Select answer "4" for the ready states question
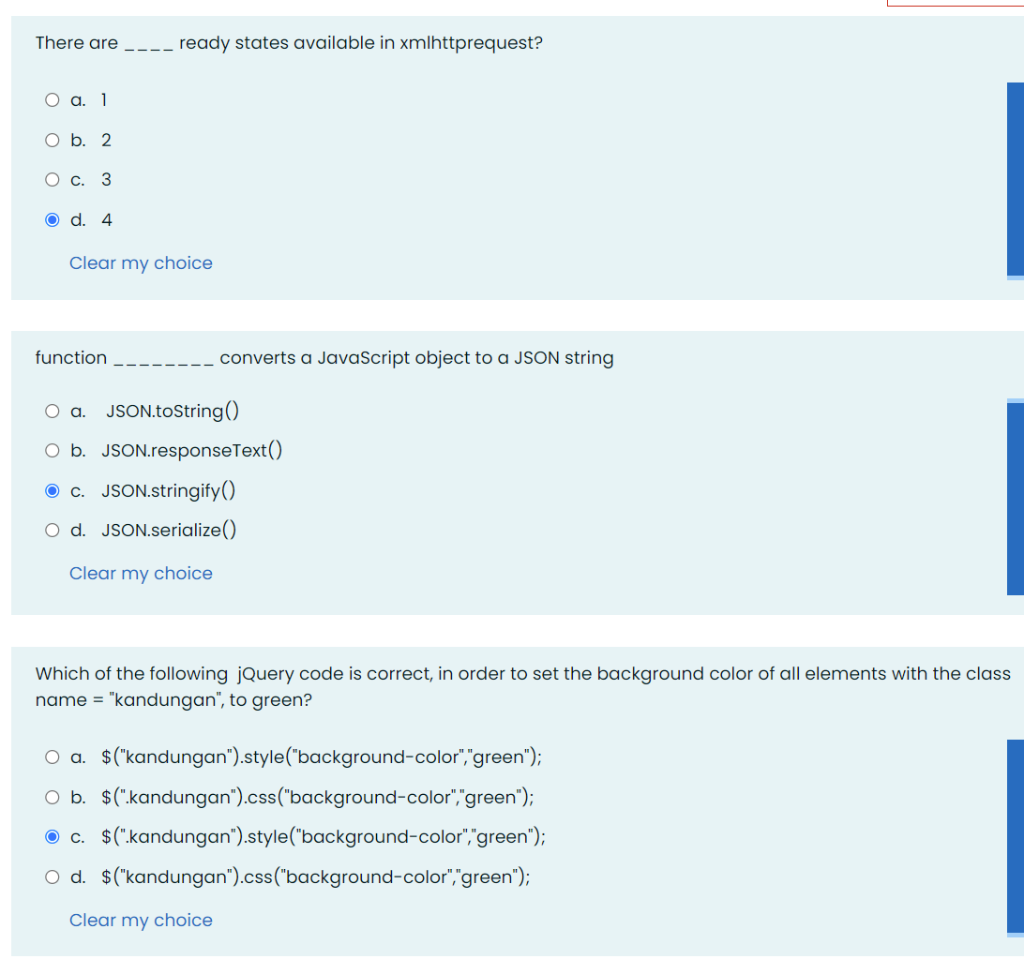The width and height of the screenshot is (1024, 974). pos(51,220)
